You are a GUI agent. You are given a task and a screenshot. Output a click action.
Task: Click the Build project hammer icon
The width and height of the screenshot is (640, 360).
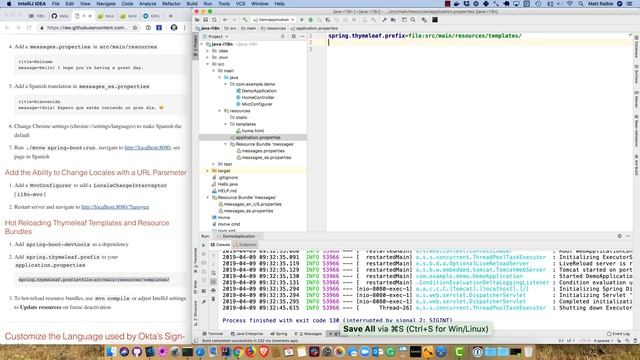(x=244, y=20)
